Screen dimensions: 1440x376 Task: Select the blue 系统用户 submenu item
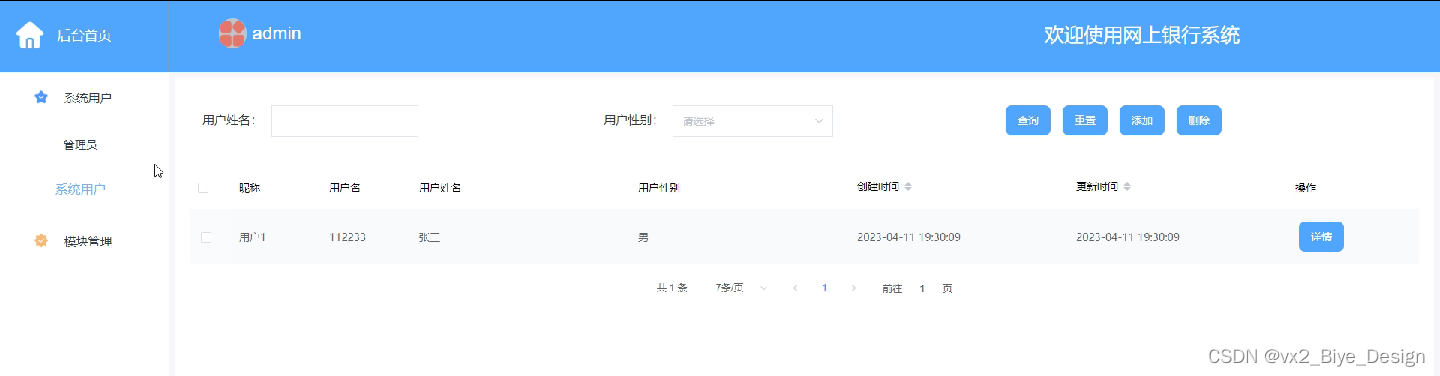[x=80, y=189]
